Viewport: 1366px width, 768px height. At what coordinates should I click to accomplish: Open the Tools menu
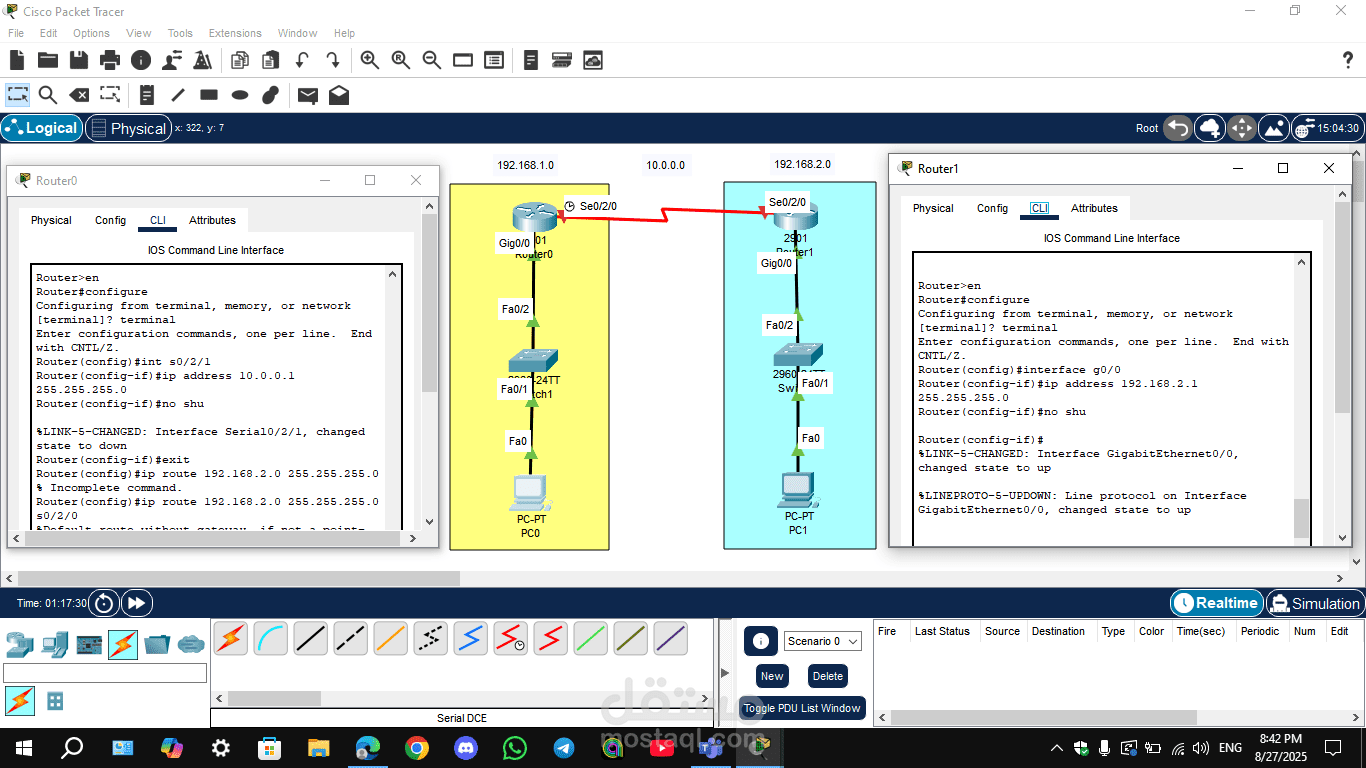[180, 33]
